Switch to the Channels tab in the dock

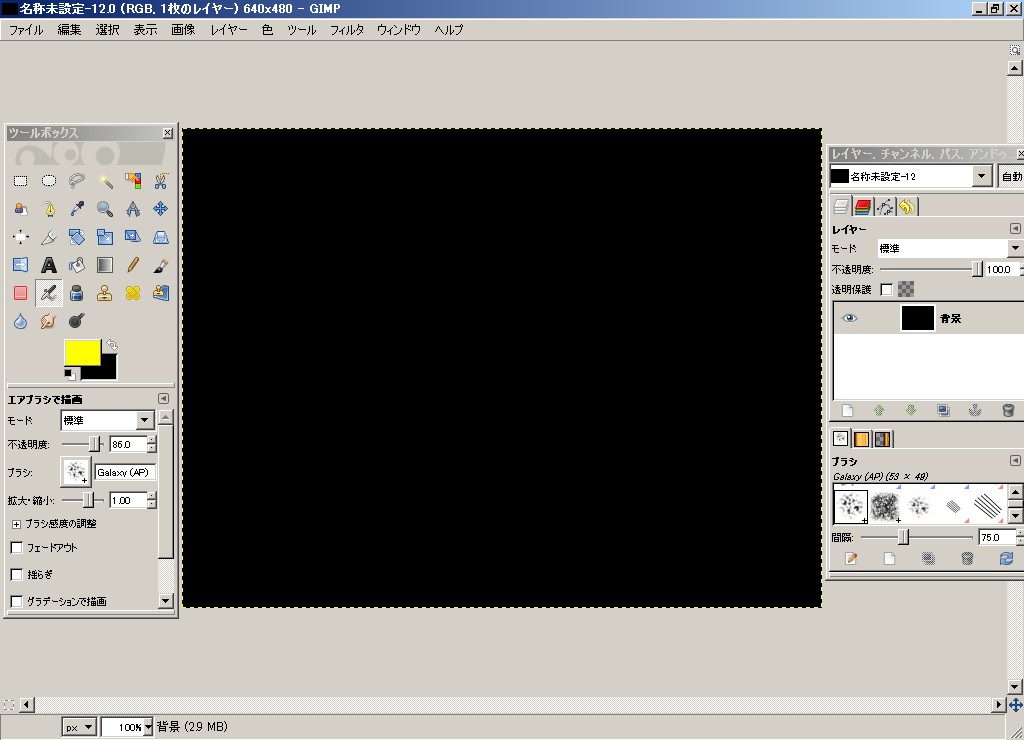pyautogui.click(x=863, y=207)
